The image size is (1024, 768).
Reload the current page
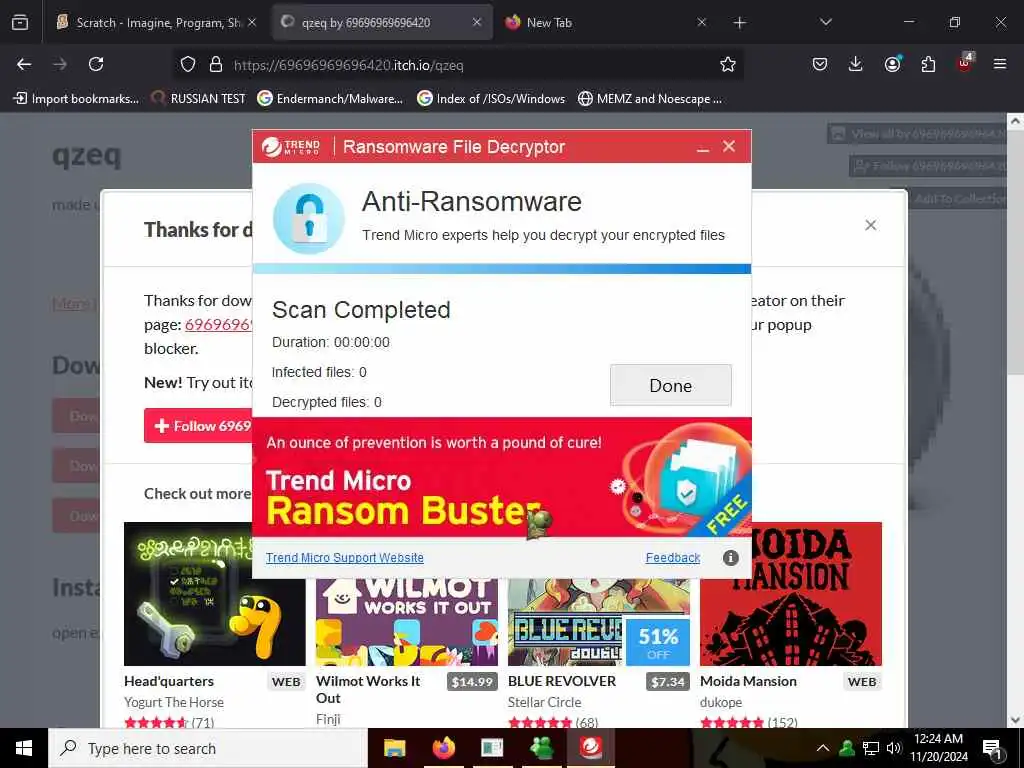pyautogui.click(x=96, y=64)
